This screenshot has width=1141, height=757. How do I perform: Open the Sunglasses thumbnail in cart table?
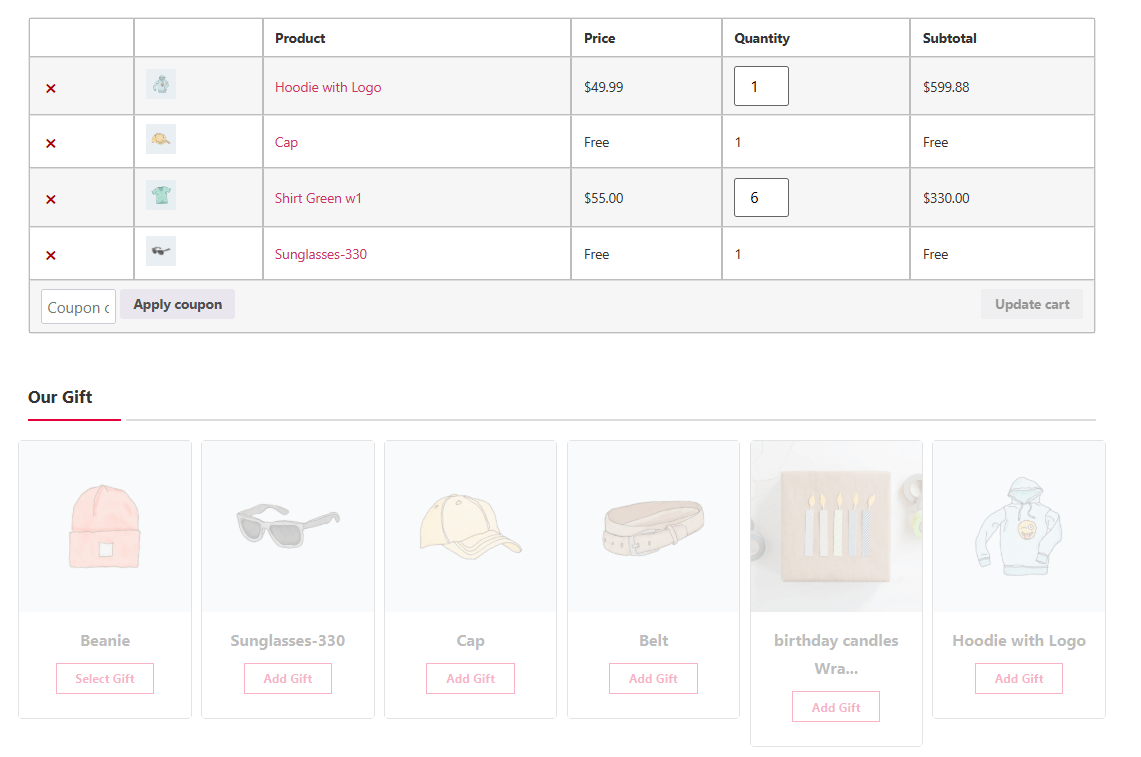161,251
